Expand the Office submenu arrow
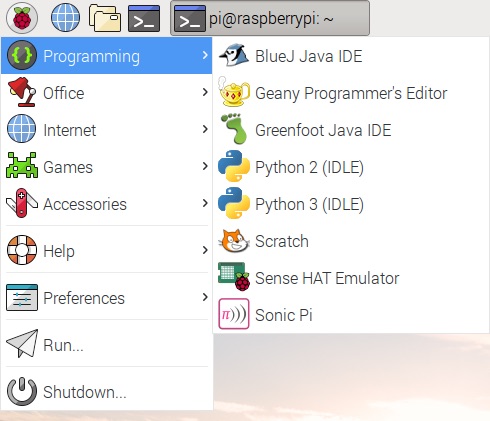The image size is (490, 421). click(205, 92)
